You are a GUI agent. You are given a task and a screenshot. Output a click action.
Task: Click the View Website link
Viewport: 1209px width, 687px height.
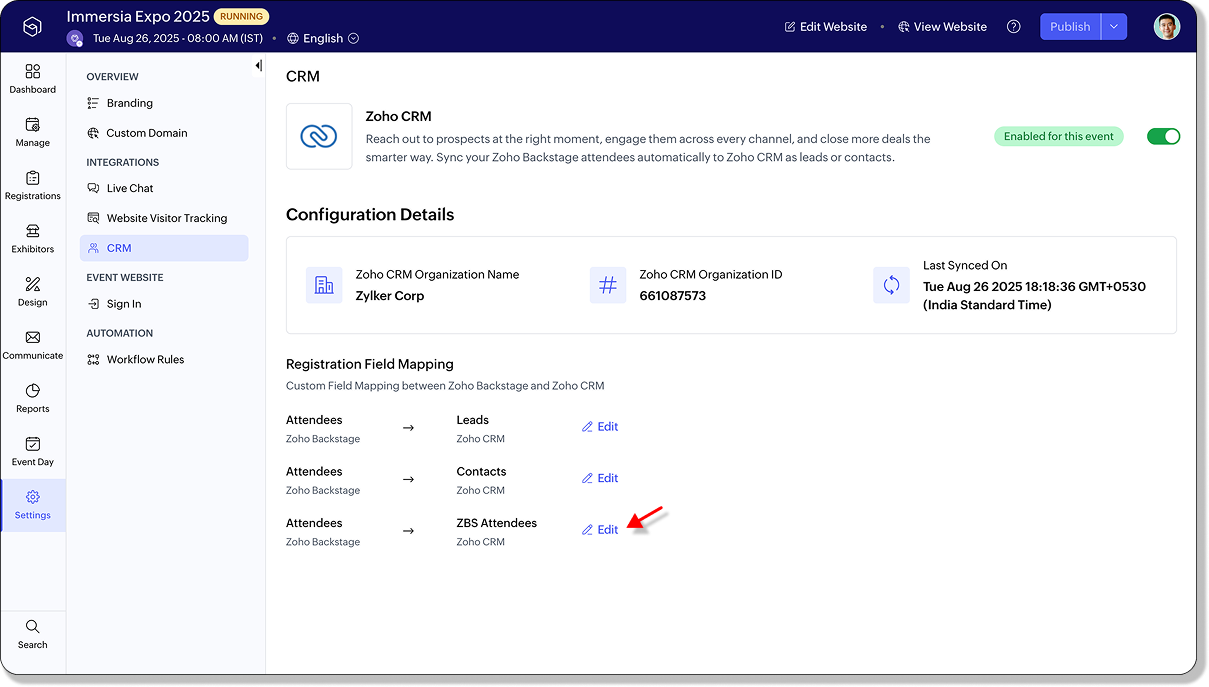coord(942,27)
